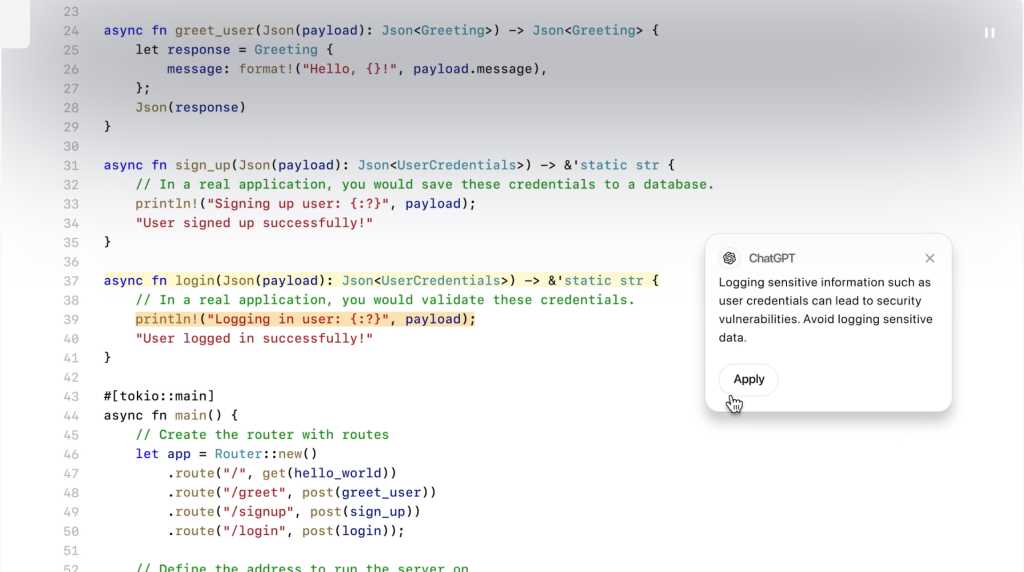Screen dimensions: 1024x572
Task: Click the comment about validating these credentials
Action: click(385, 300)
